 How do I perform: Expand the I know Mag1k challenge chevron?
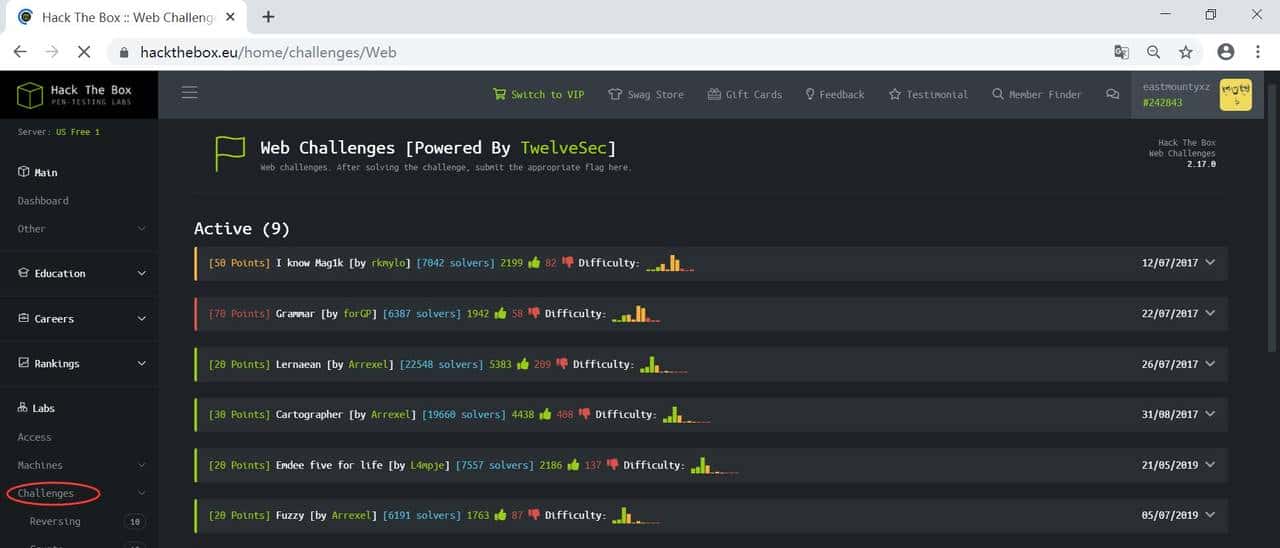[1210, 262]
